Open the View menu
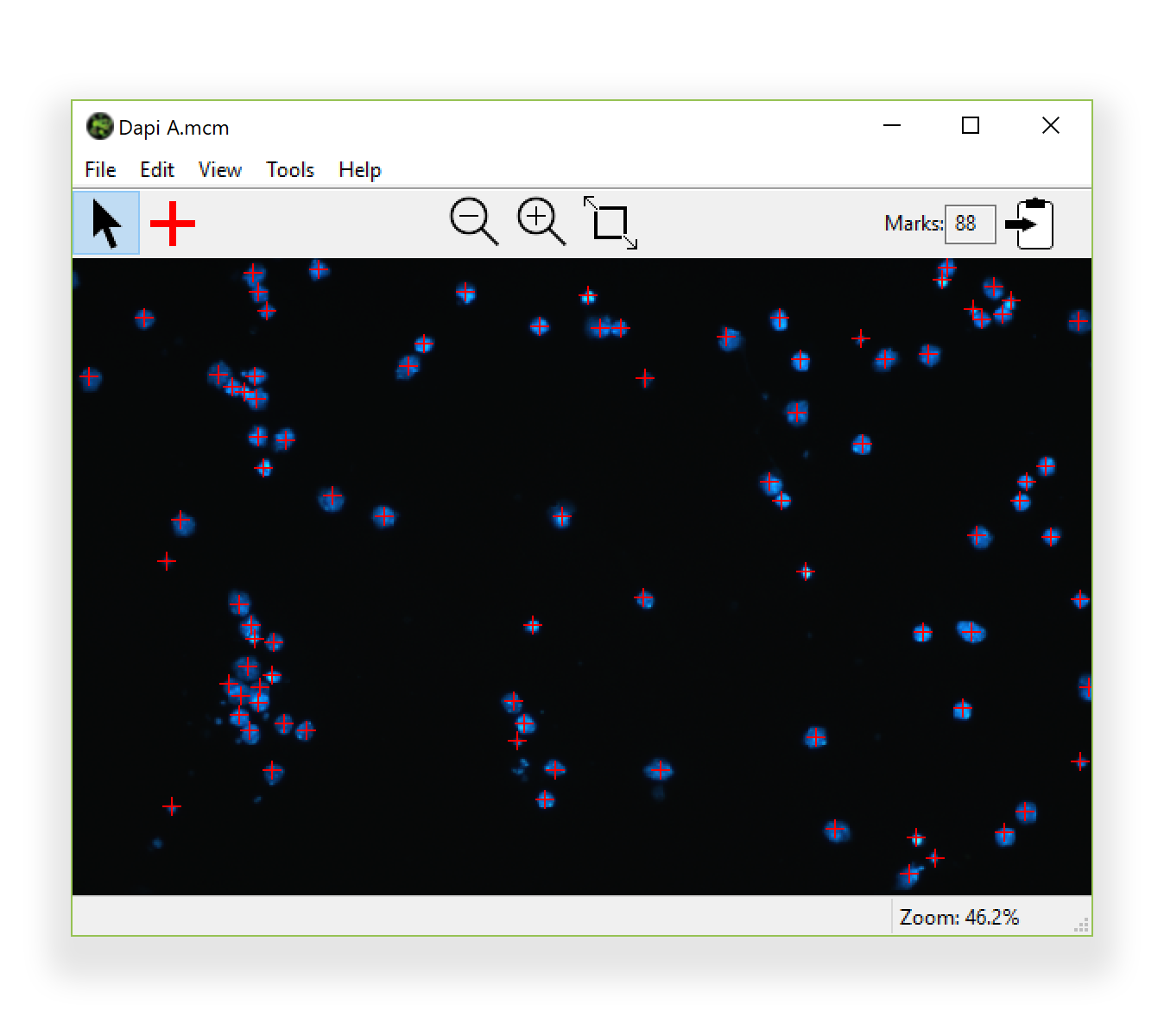The height and width of the screenshot is (1036, 1164). click(x=220, y=170)
